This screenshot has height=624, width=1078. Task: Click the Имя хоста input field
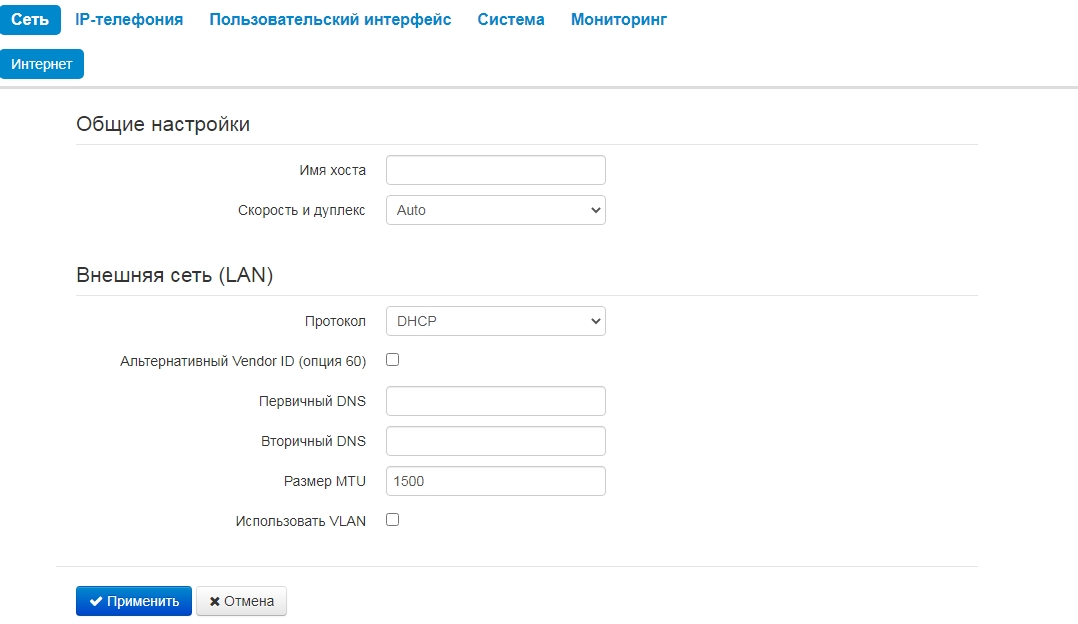495,170
